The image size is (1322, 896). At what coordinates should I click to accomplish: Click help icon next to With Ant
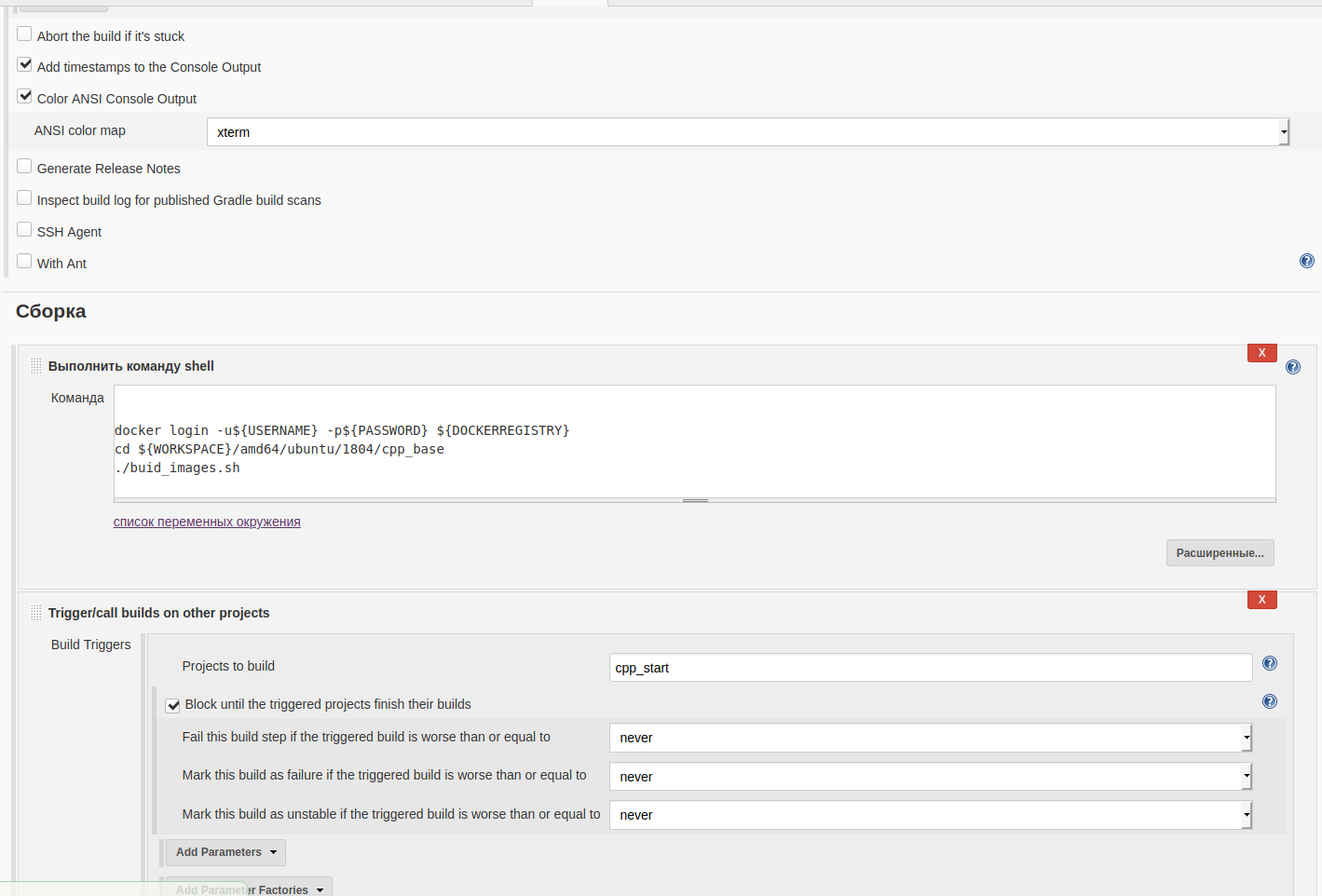(x=1306, y=262)
